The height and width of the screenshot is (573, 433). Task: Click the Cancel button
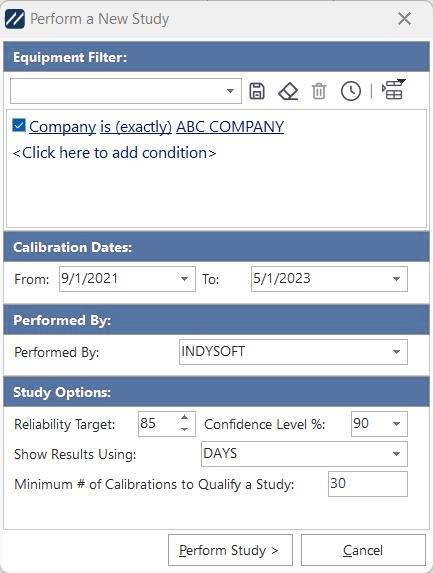click(363, 550)
